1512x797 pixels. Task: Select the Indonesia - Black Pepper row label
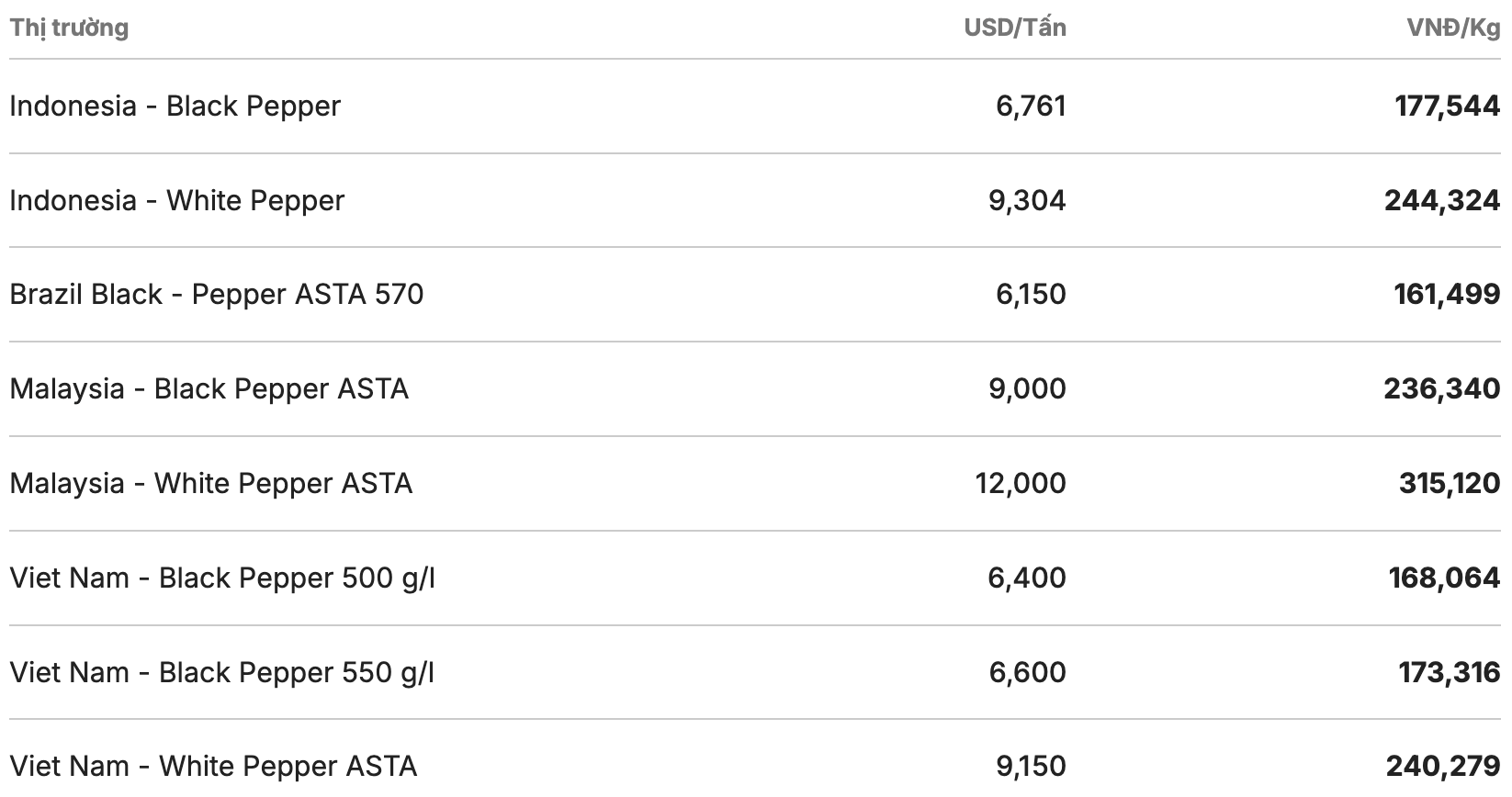point(175,106)
